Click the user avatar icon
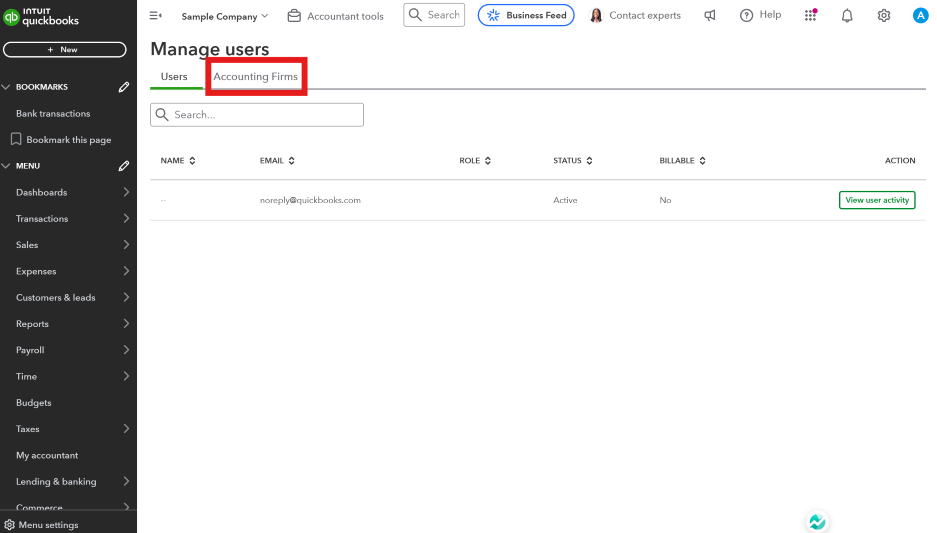The width and height of the screenshot is (937, 533). 920,16
